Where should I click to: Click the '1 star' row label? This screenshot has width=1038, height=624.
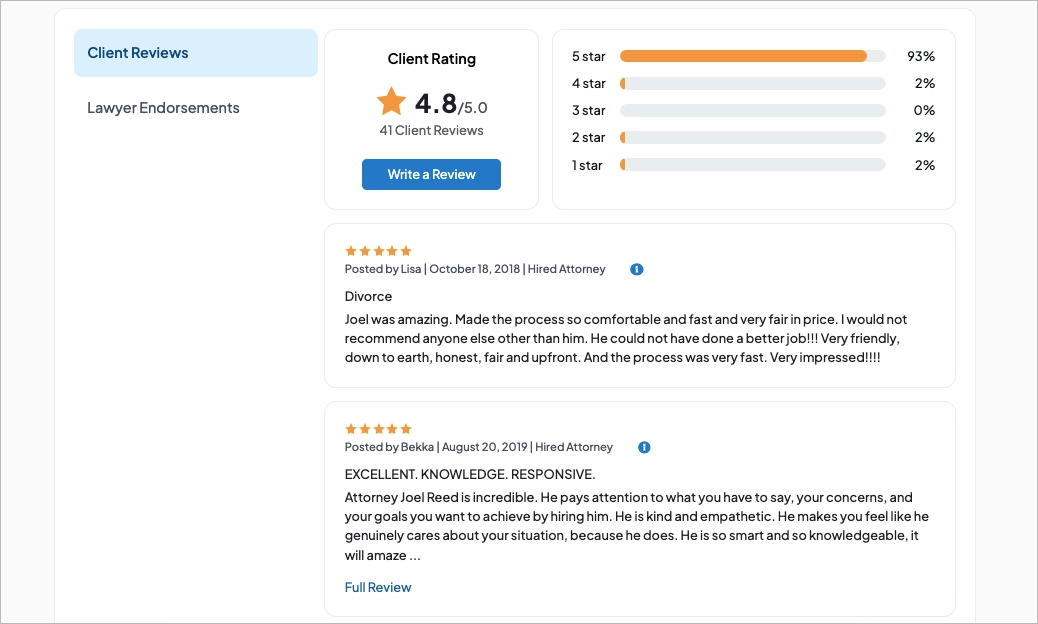587,165
